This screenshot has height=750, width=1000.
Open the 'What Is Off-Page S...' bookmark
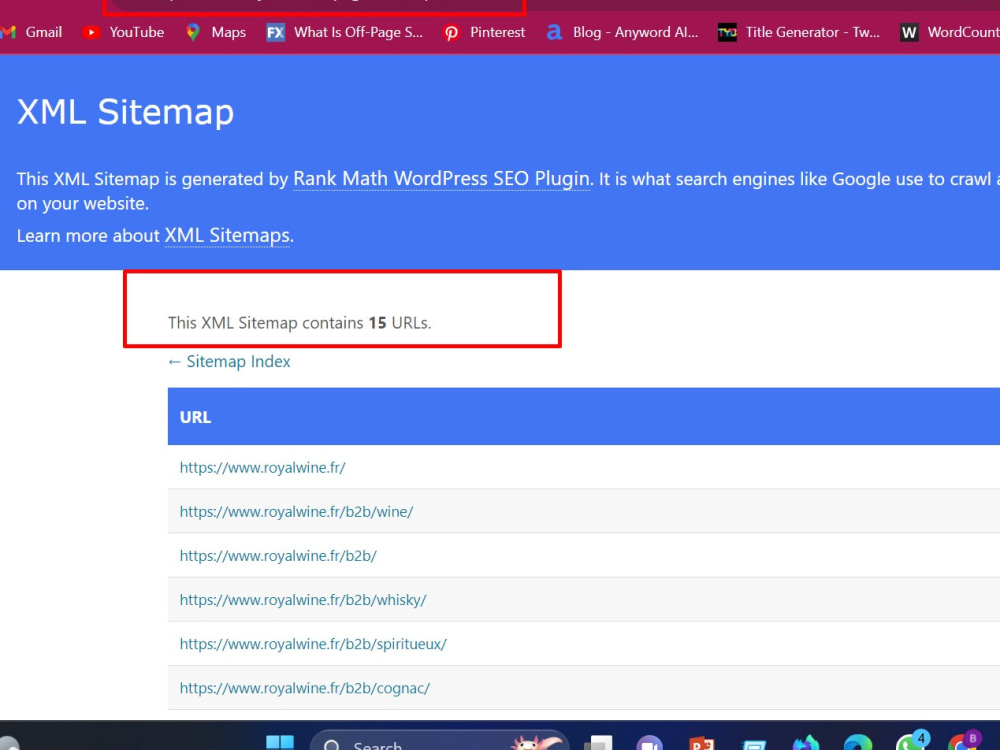[x=344, y=32]
